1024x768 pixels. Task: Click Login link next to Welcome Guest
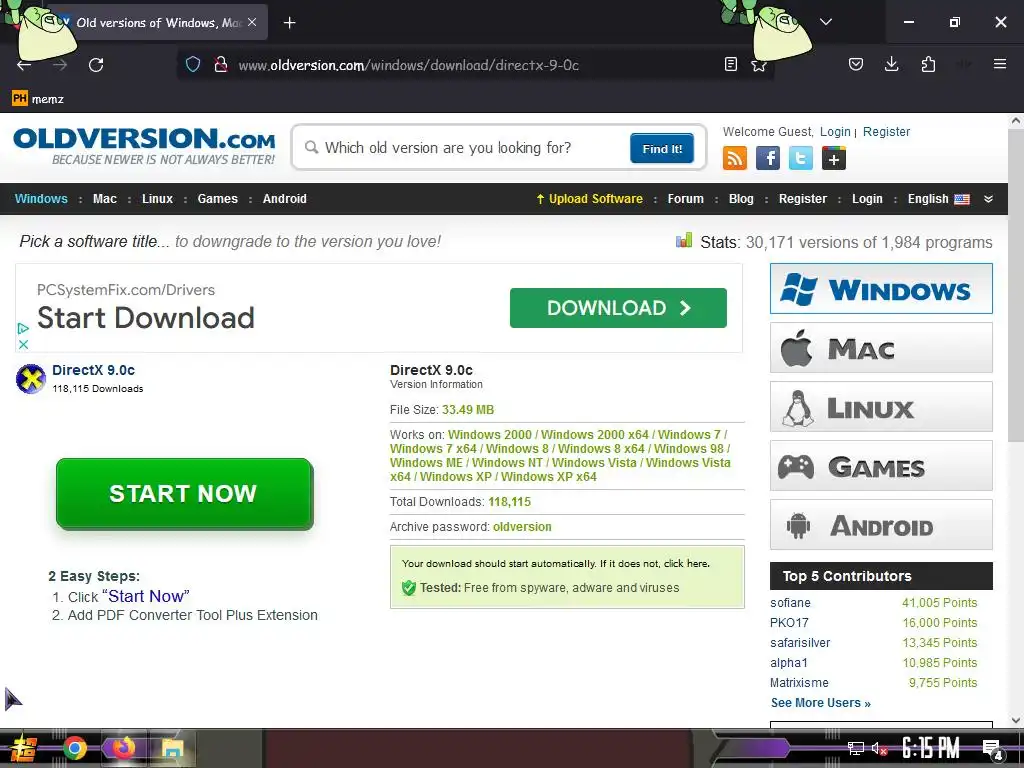click(x=835, y=131)
